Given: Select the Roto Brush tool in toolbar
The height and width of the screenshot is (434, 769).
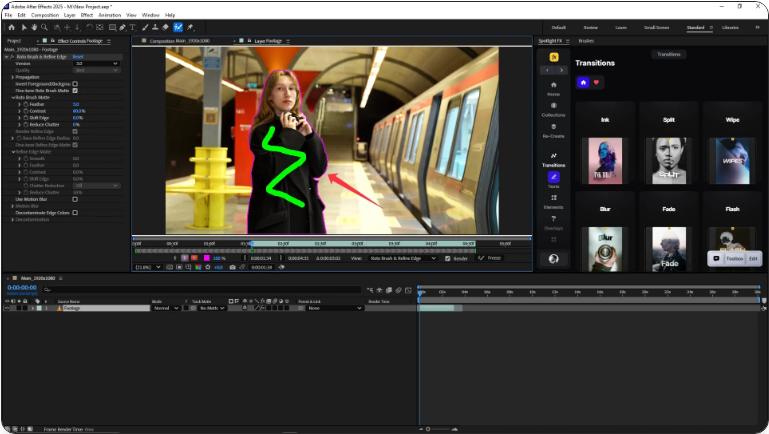Looking at the screenshot, I should click(179, 27).
